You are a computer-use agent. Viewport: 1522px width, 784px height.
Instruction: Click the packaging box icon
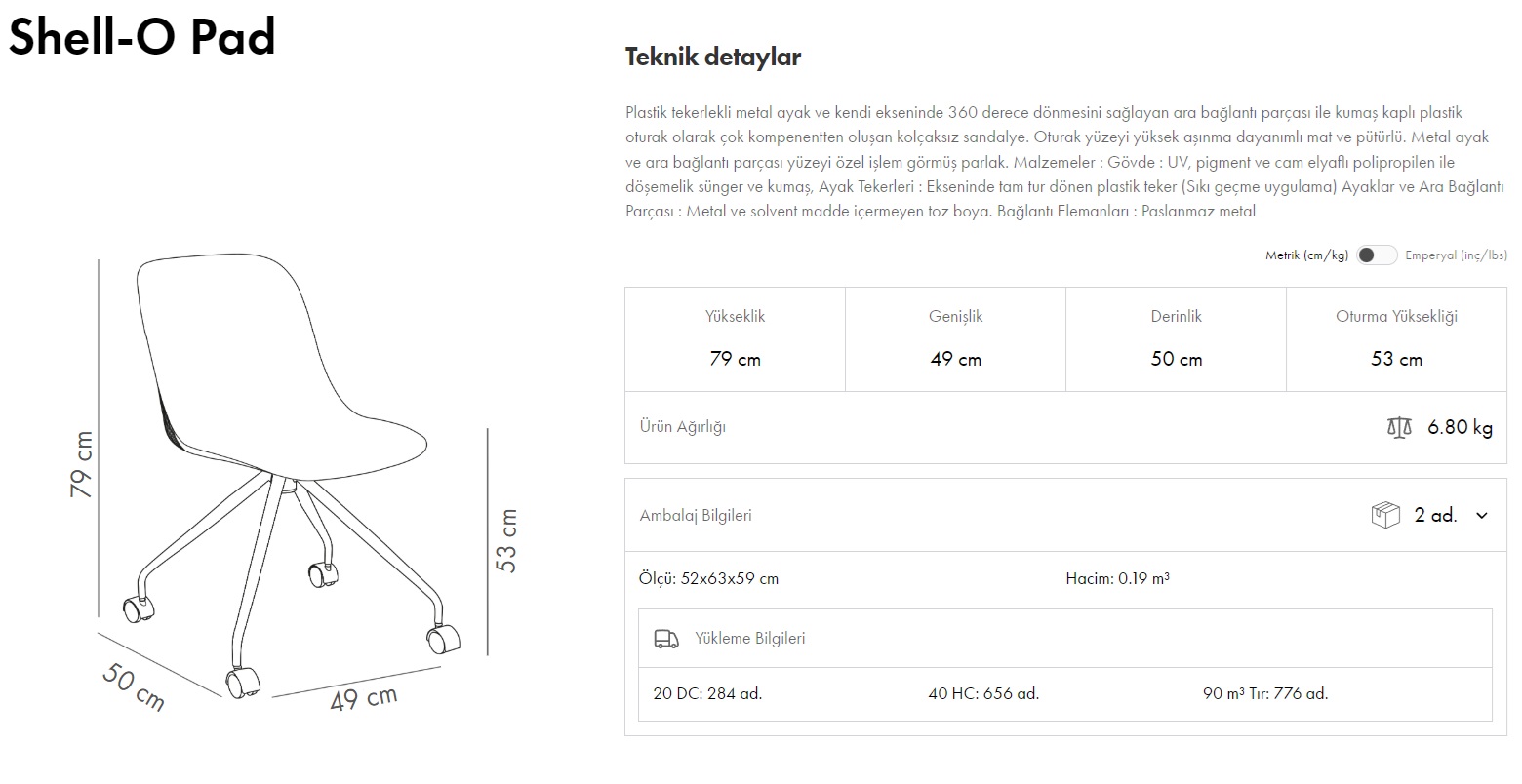tap(1384, 515)
